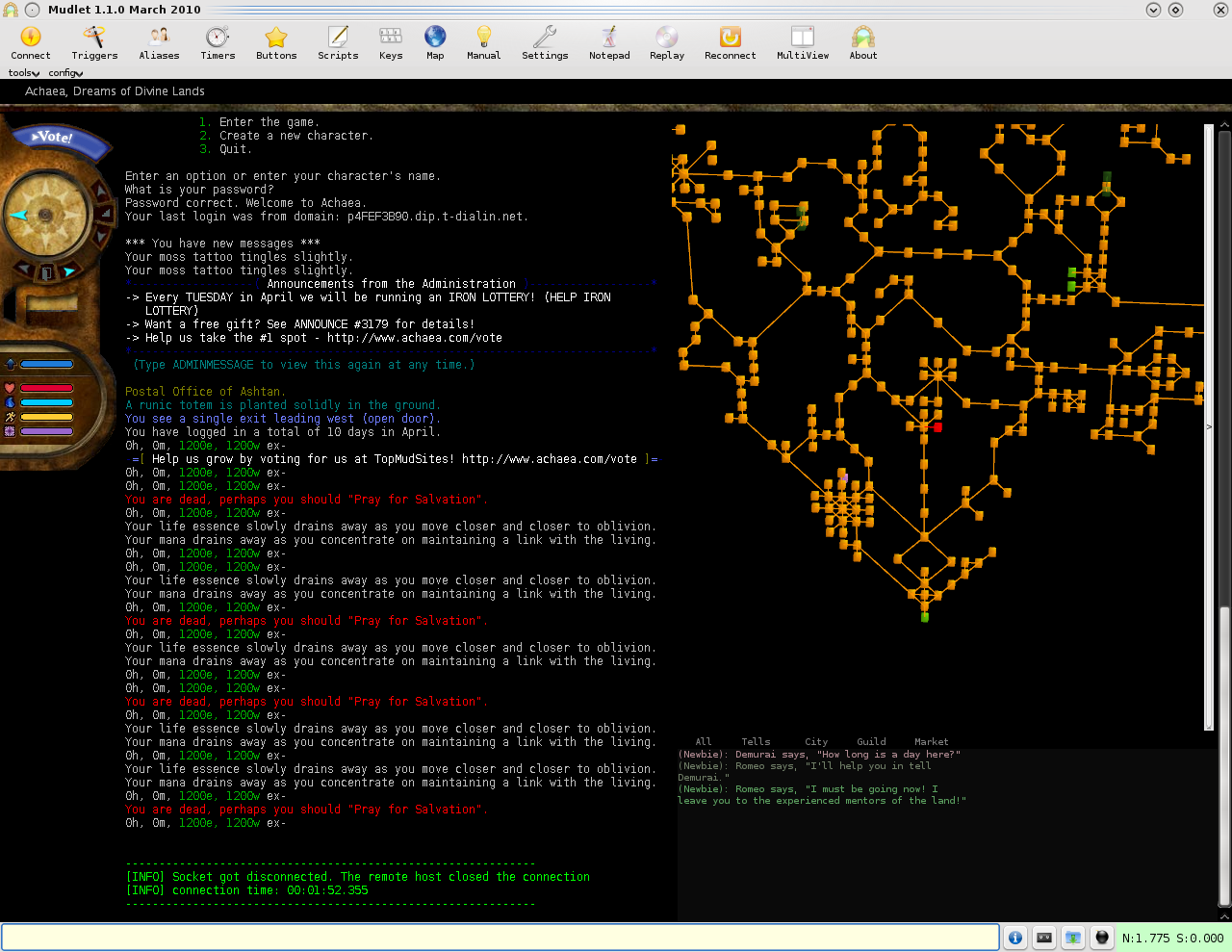Open the About dialog icon
This screenshot has height=952, width=1232.
coord(863,42)
